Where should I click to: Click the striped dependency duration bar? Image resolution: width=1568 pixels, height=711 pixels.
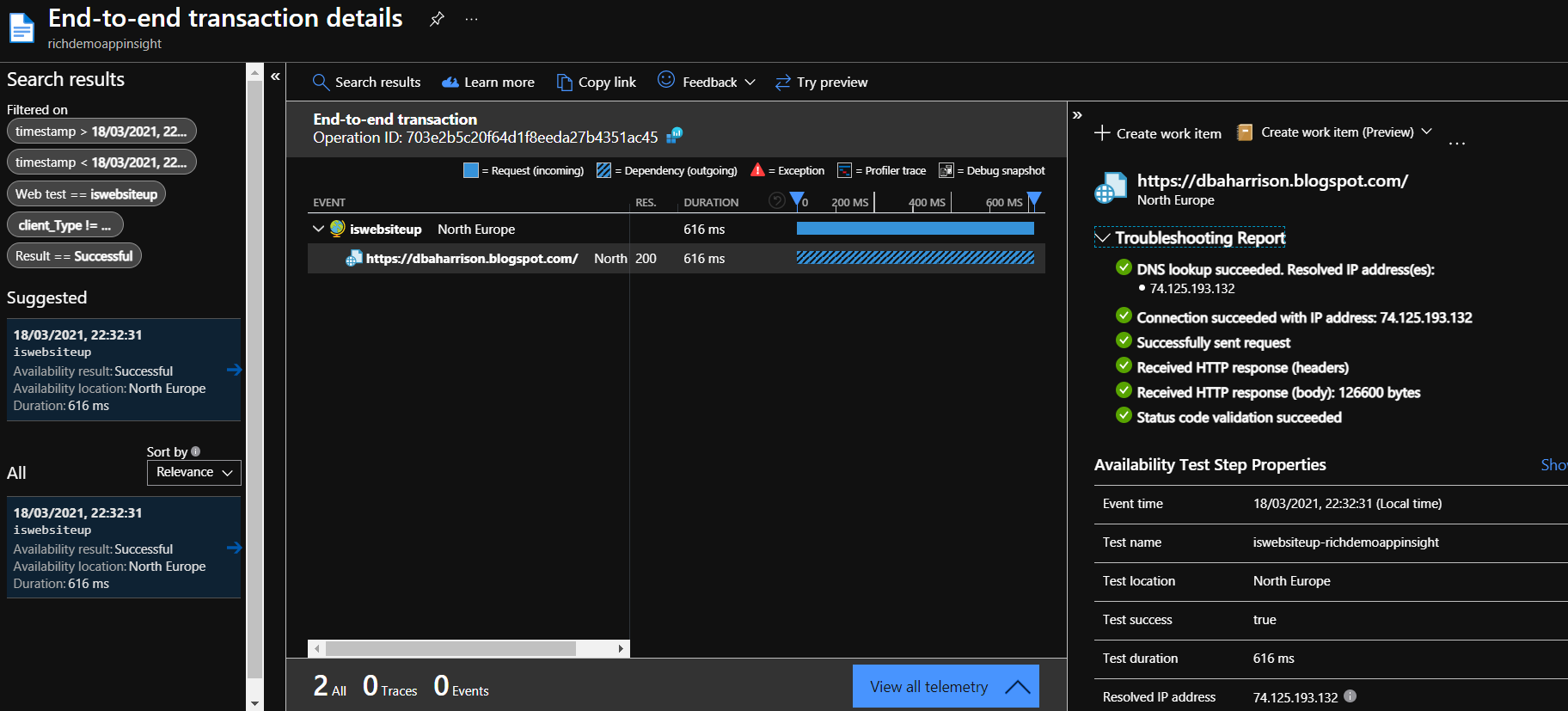(x=915, y=258)
